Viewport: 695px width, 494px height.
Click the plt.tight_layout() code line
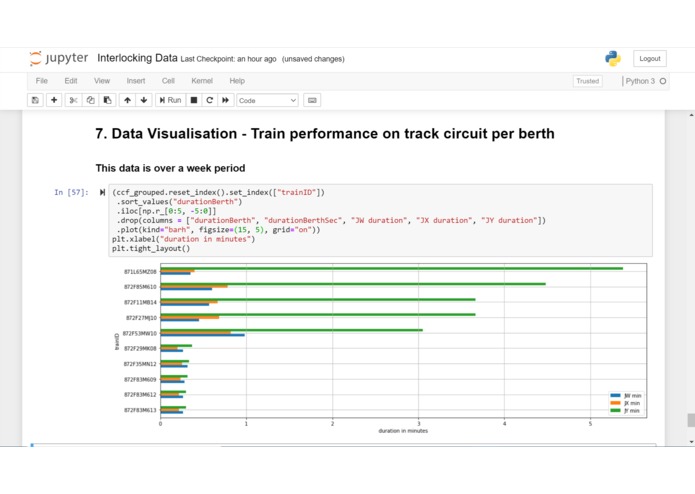pos(151,248)
